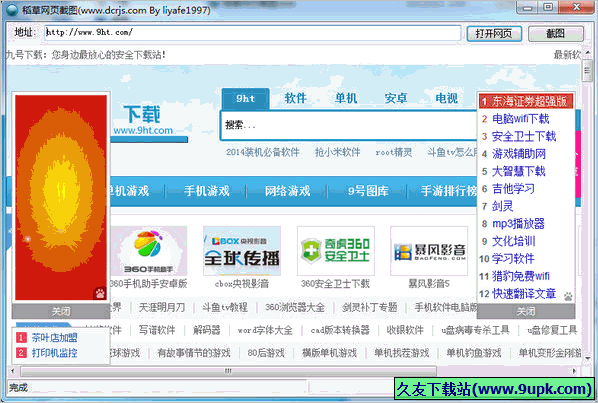Open 游戏辅助网 ranking entry
Screen dimensions: 598x403
pos(519,154)
